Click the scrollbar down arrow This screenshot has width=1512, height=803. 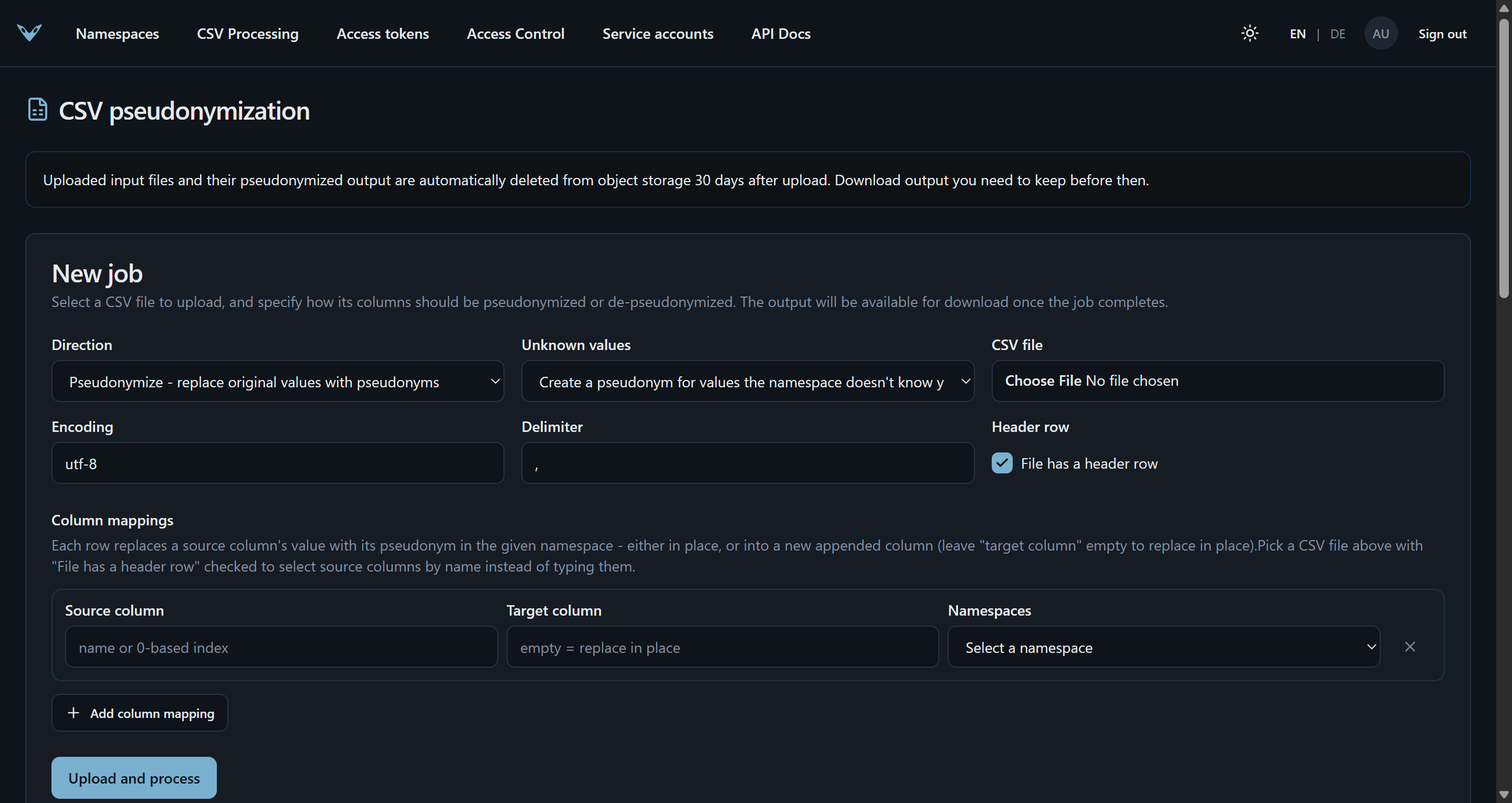tap(1504, 795)
